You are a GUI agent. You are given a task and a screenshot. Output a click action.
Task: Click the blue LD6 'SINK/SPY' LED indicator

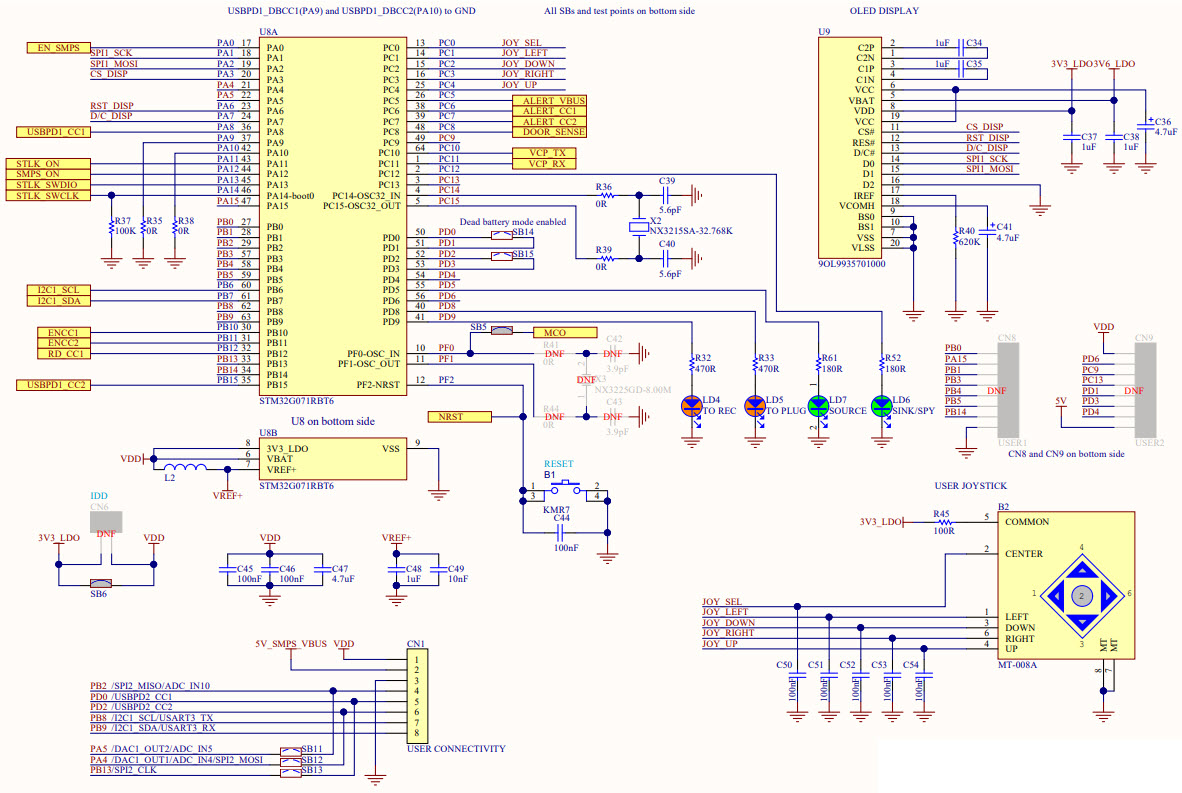tap(882, 406)
